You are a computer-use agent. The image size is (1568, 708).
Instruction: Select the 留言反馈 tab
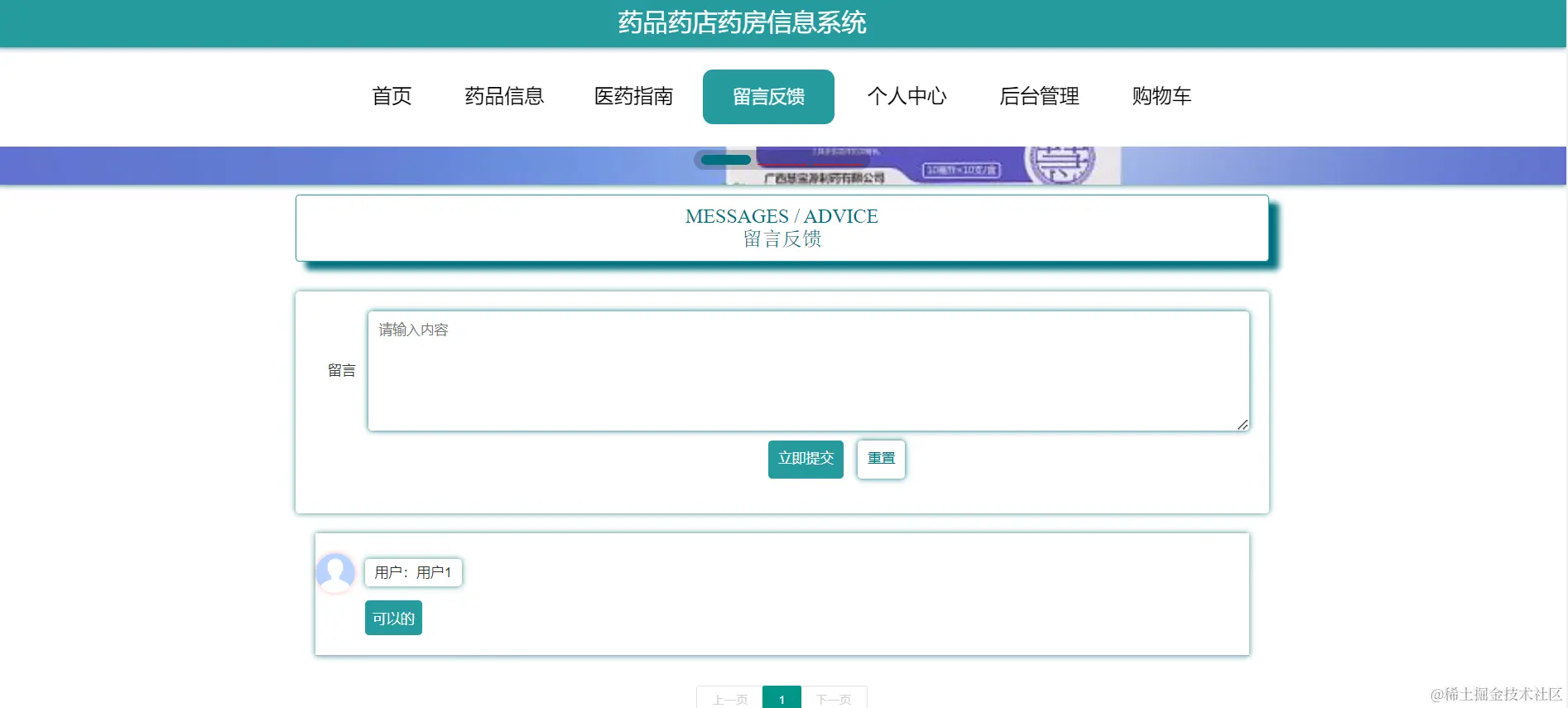[768, 97]
